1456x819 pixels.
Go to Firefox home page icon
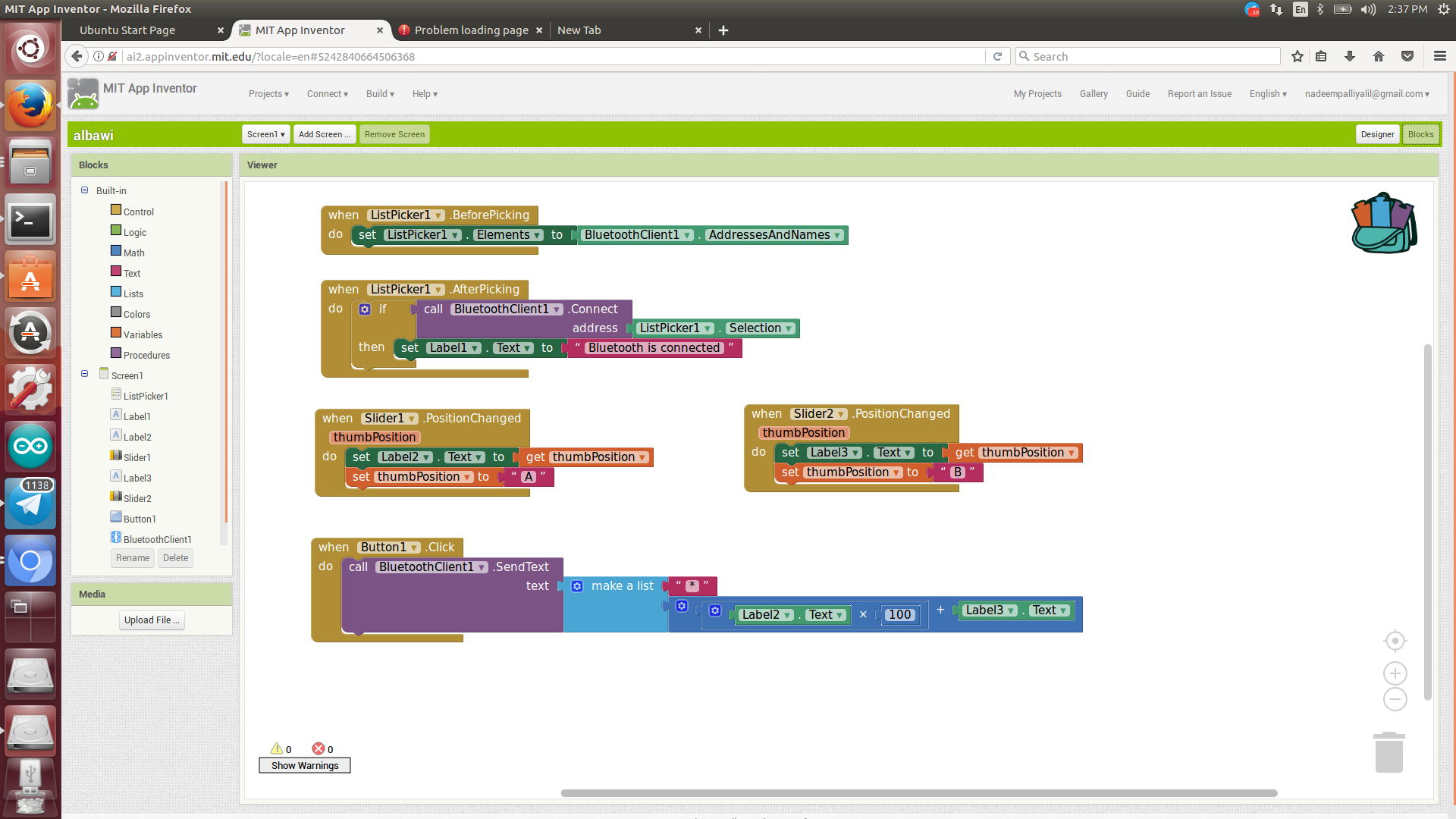click(1379, 56)
